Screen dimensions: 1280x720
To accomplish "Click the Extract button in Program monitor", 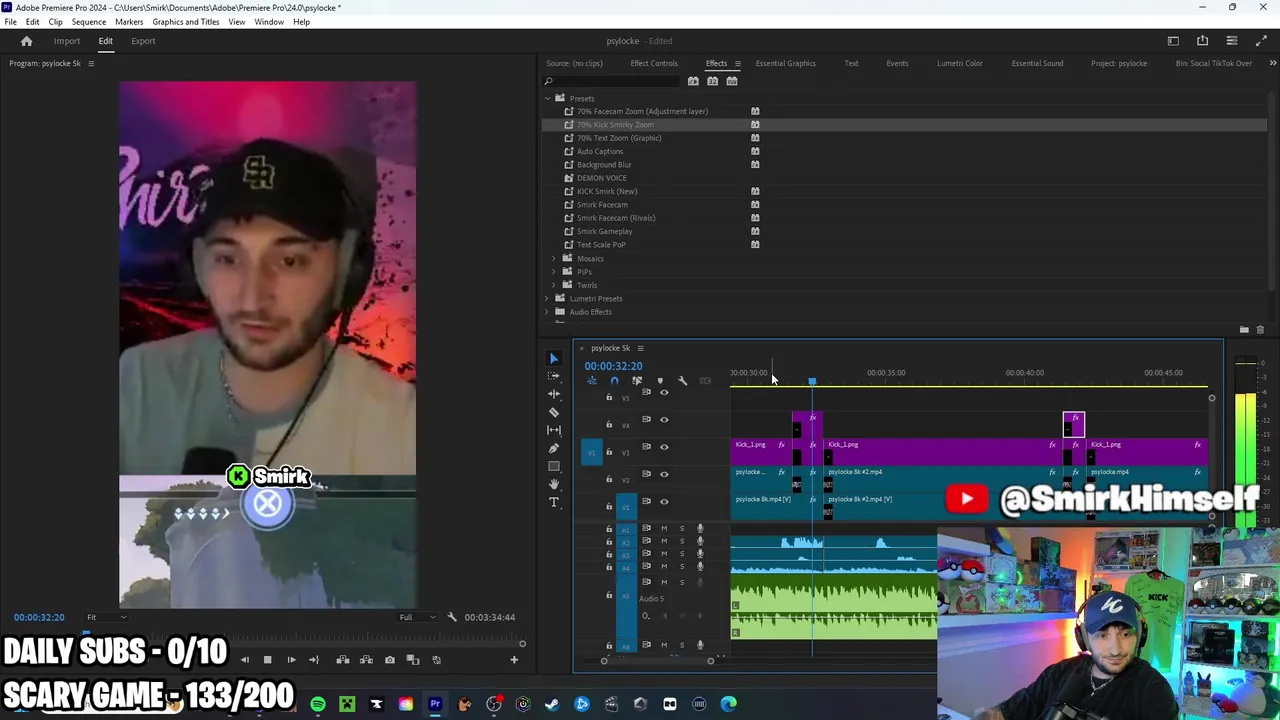I will tap(366, 660).
